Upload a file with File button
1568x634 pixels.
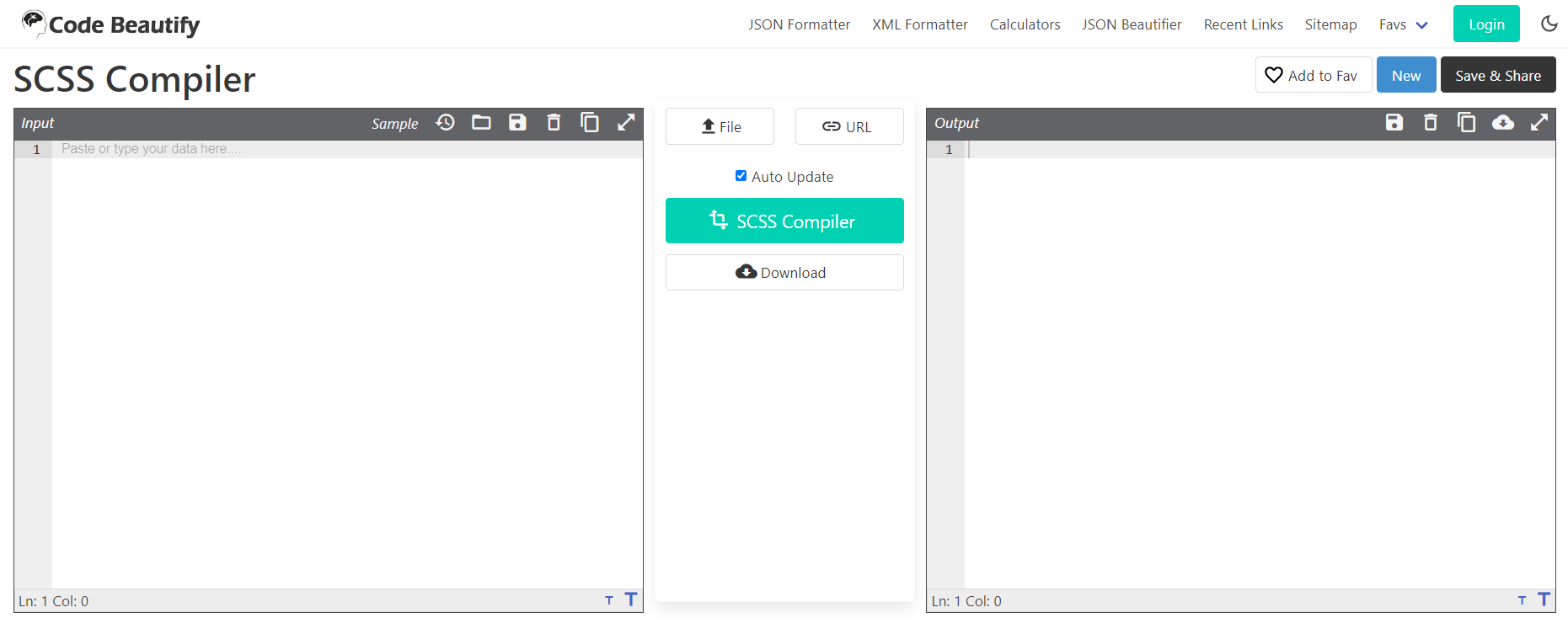[720, 126]
